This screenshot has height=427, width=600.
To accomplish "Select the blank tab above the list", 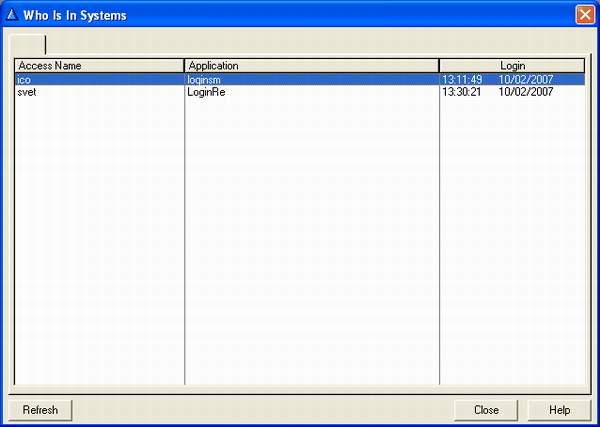I will [x=27, y=45].
